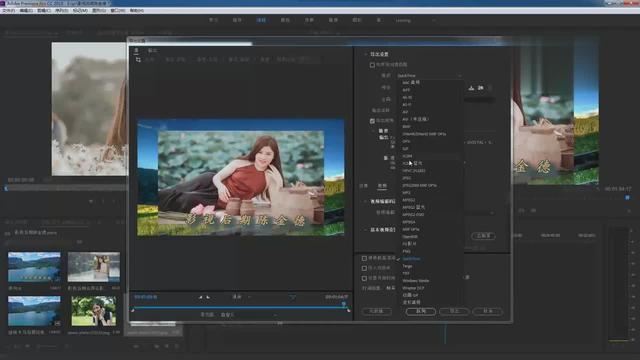This screenshot has height=360, width=640.
Task: Choose MPEG4 from the format list
Action: [409, 222]
